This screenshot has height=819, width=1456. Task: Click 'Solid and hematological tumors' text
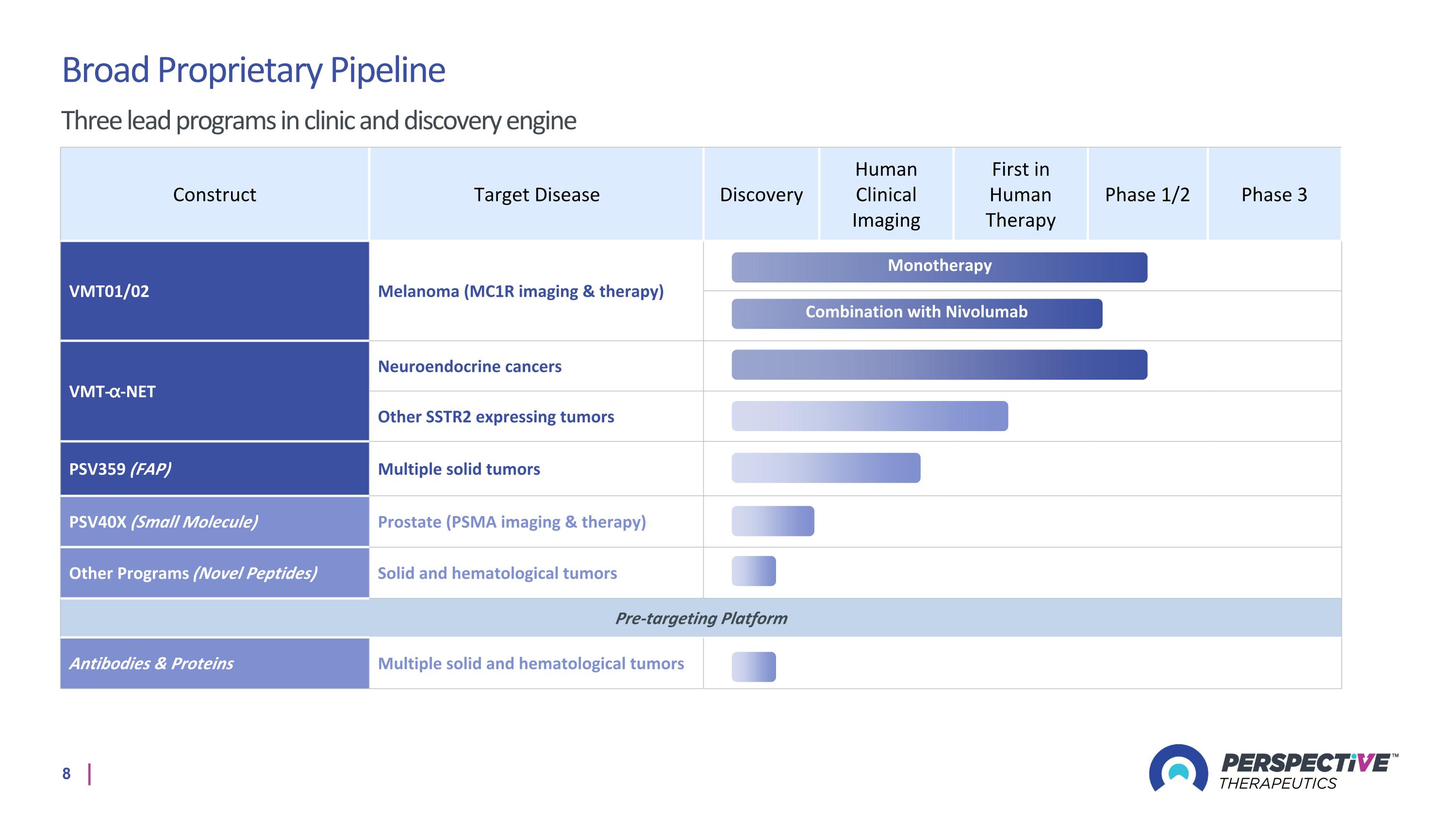tap(497, 573)
